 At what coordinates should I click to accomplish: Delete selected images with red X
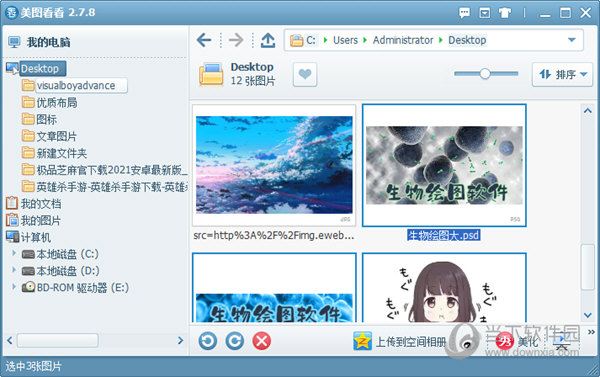click(x=262, y=341)
